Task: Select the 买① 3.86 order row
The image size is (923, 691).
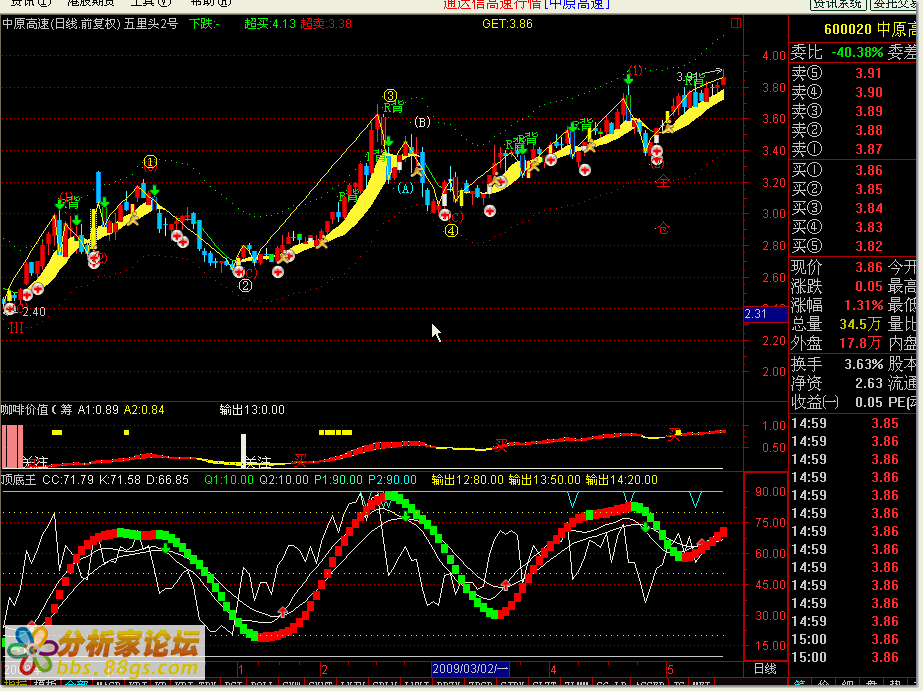Action: coord(854,171)
